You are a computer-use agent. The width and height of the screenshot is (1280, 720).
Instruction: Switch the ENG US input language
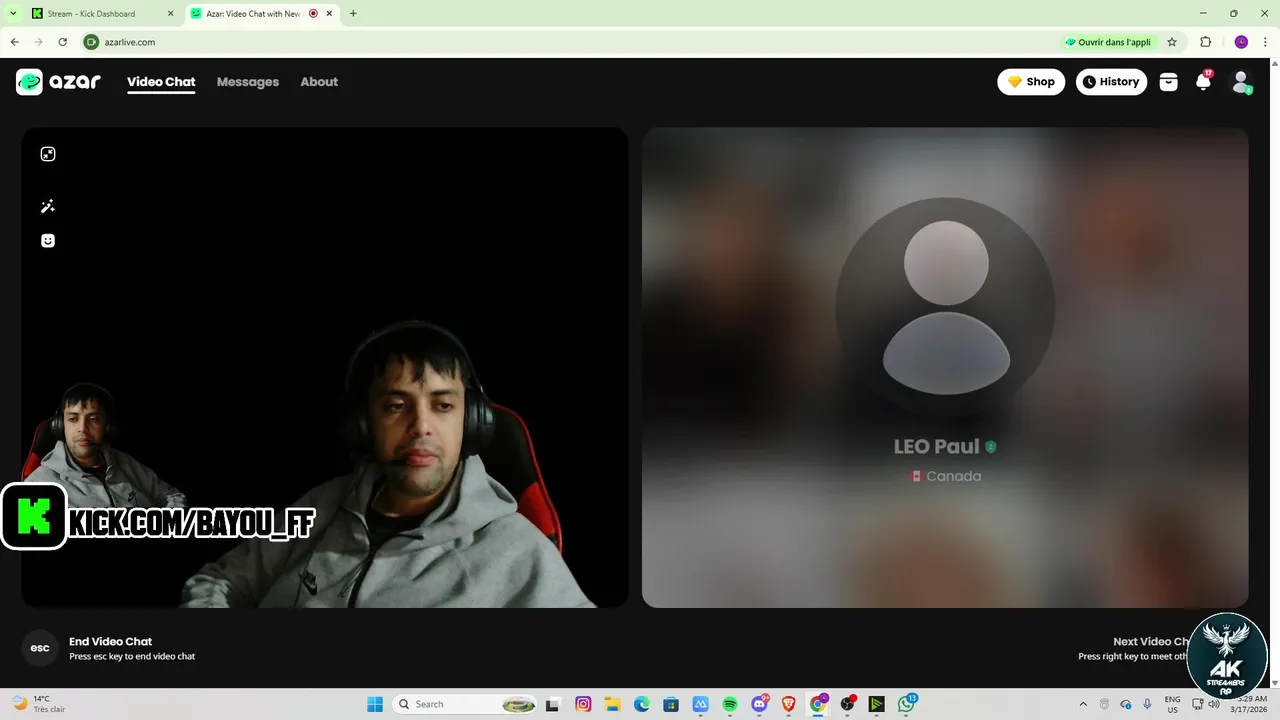coord(1172,704)
